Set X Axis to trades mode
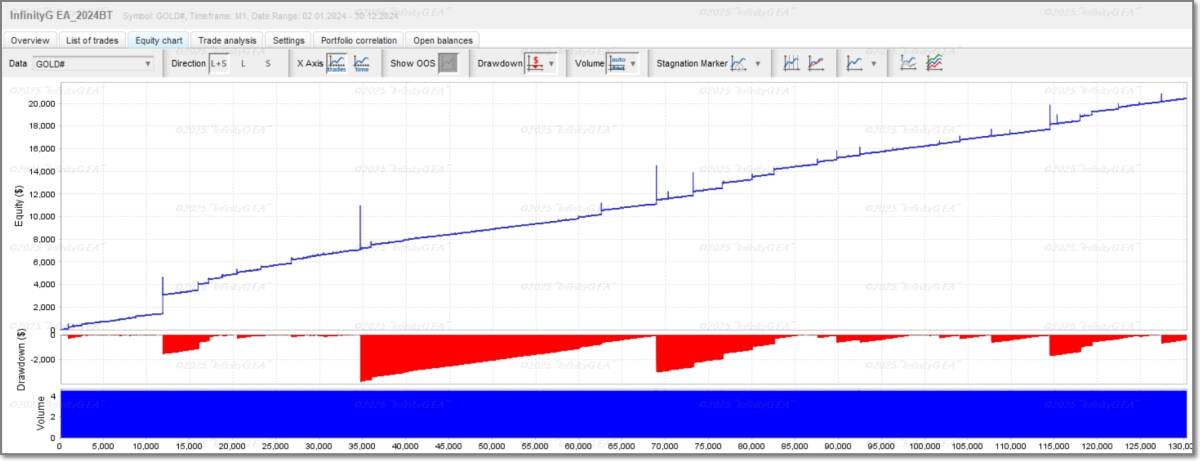Image resolution: width=1200 pixels, height=461 pixels. pos(337,63)
